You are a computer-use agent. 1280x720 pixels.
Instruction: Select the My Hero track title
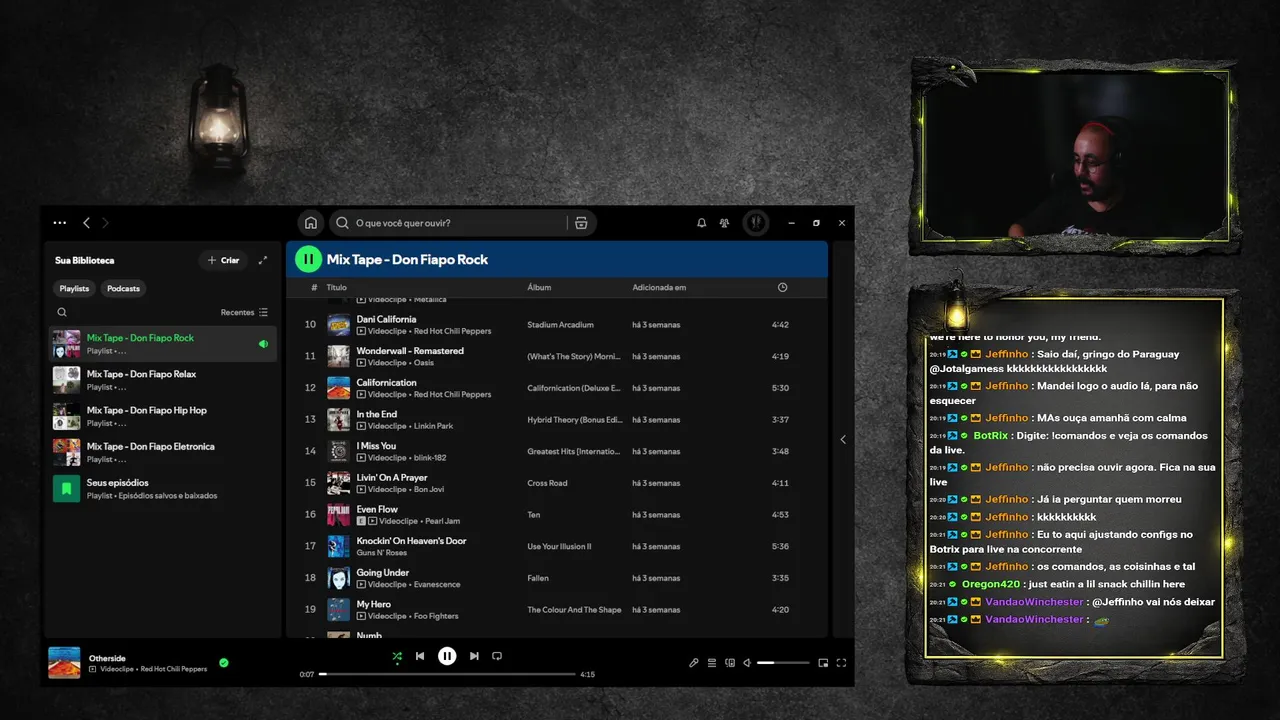tap(374, 604)
